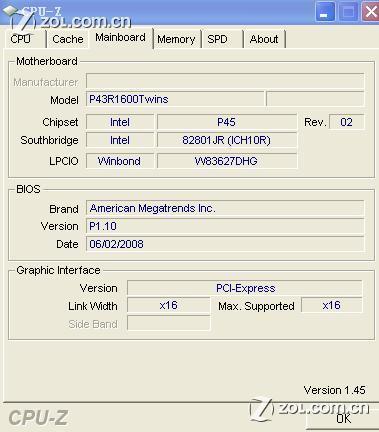379x432 pixels.
Task: Go to the About tab
Action: point(264,39)
